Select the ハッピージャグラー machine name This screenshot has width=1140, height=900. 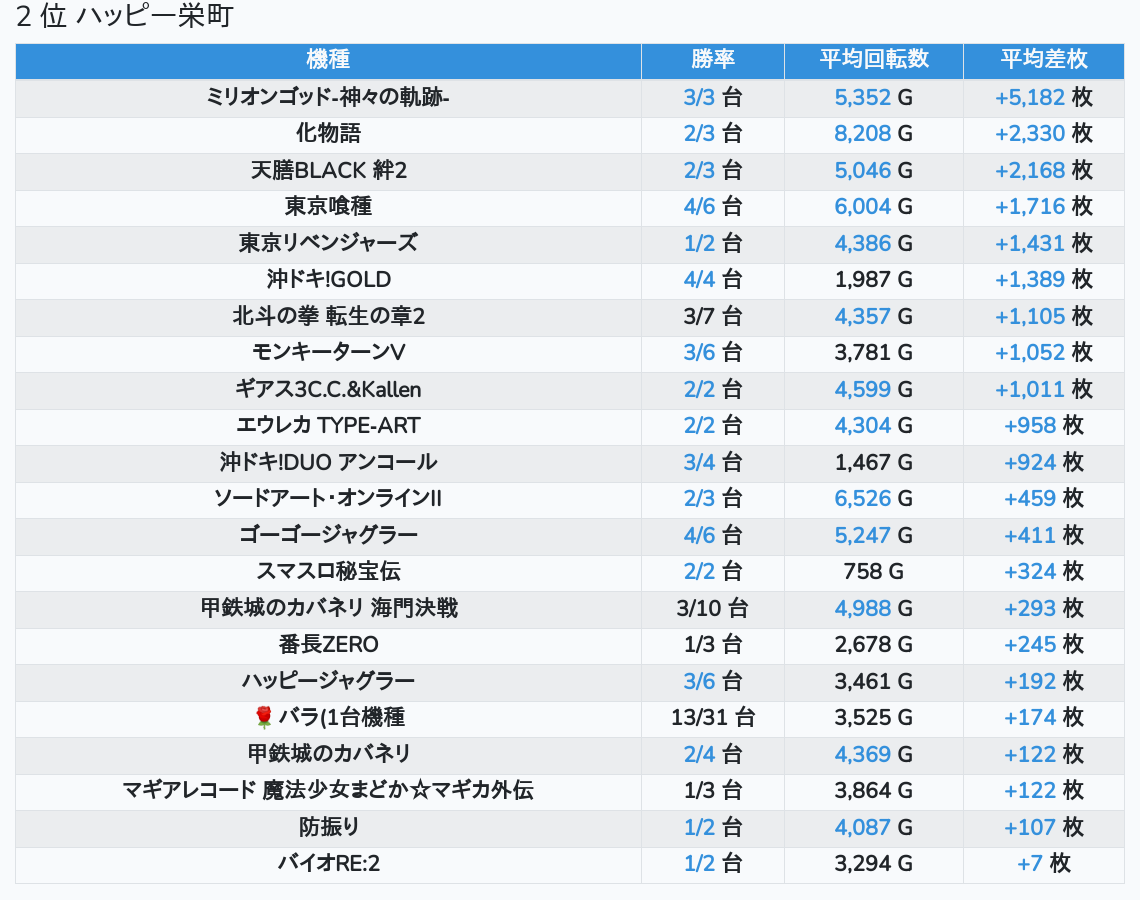[328, 682]
